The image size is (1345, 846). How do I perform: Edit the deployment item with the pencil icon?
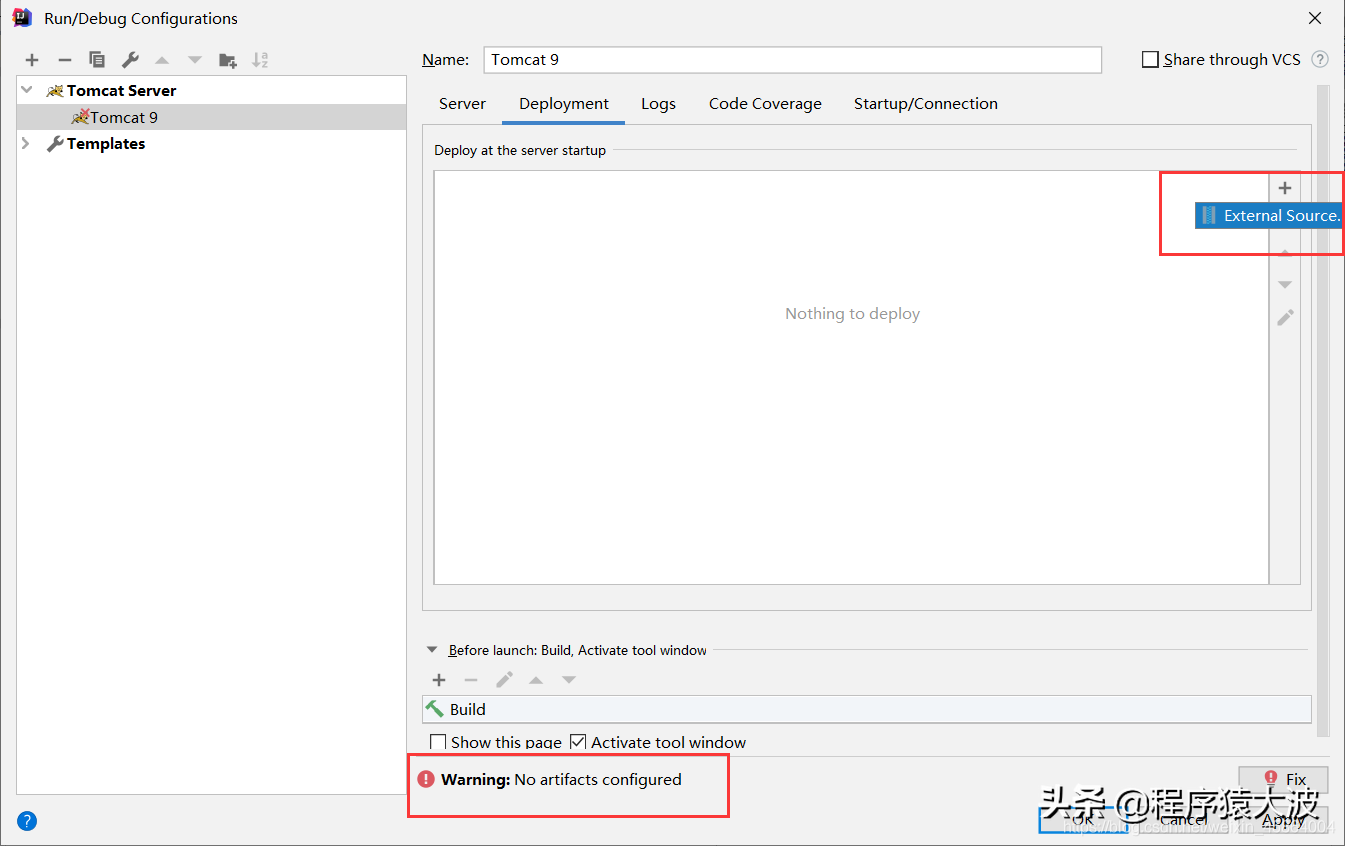click(x=1285, y=317)
